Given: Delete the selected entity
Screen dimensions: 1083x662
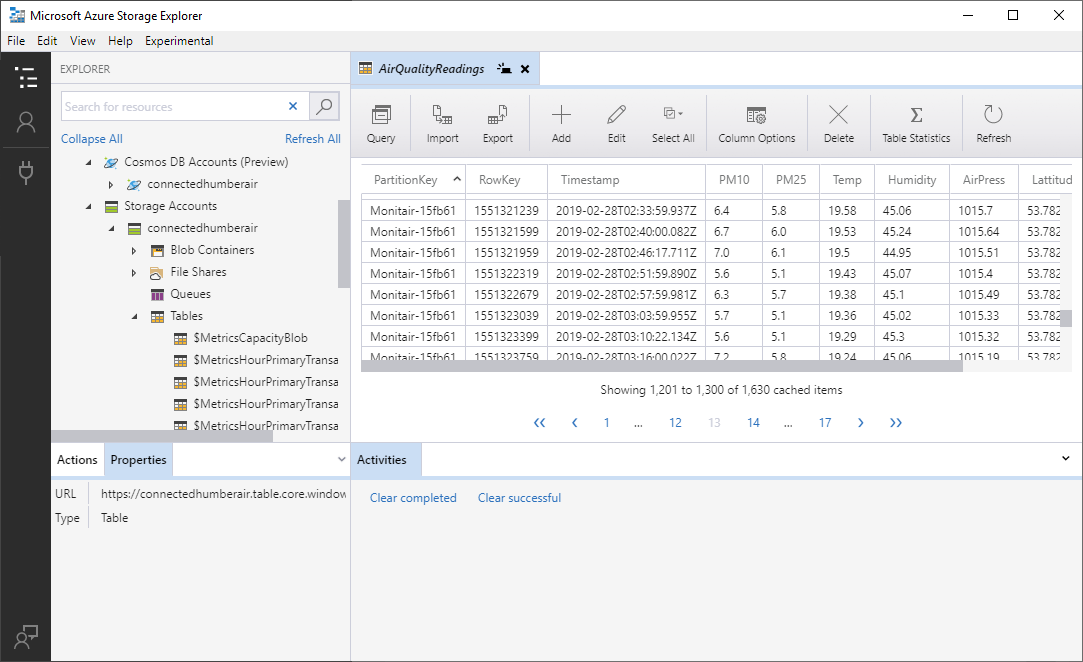Looking at the screenshot, I should (x=839, y=122).
